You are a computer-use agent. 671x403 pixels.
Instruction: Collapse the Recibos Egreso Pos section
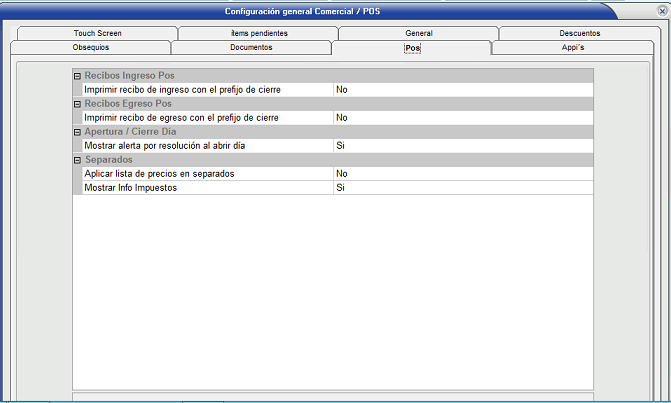77,104
